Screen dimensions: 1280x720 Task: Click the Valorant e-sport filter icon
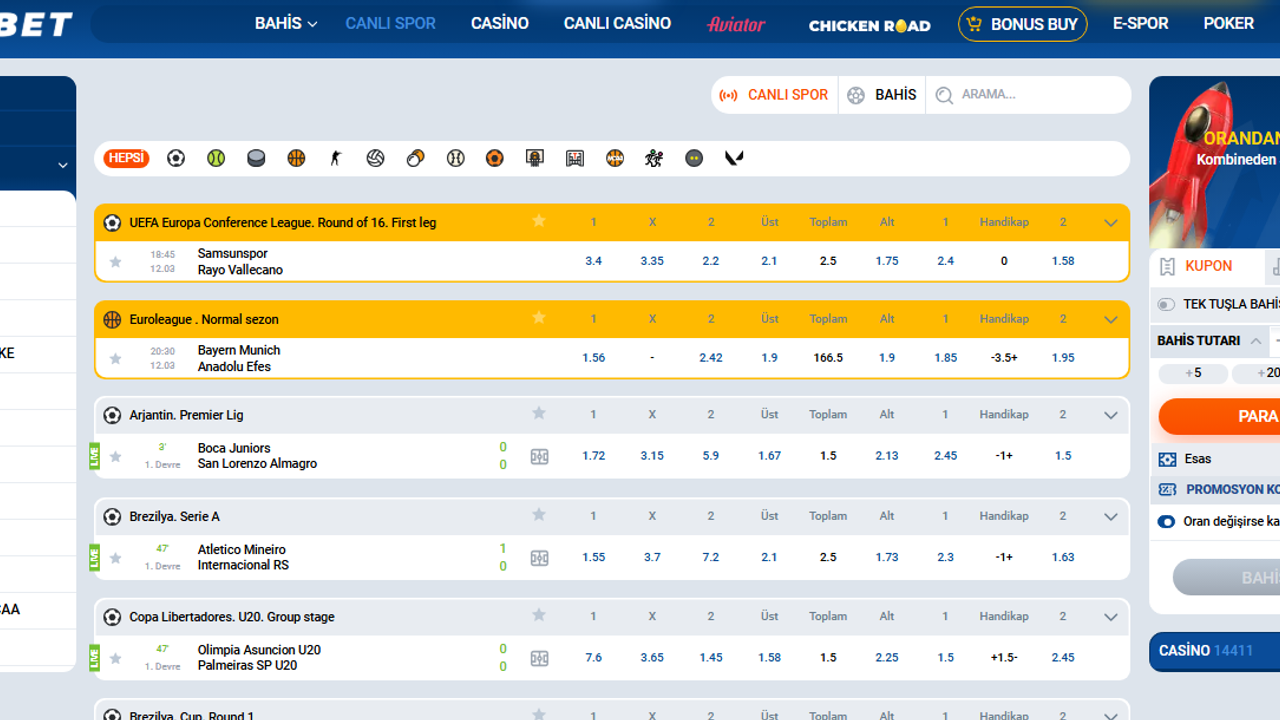click(734, 158)
